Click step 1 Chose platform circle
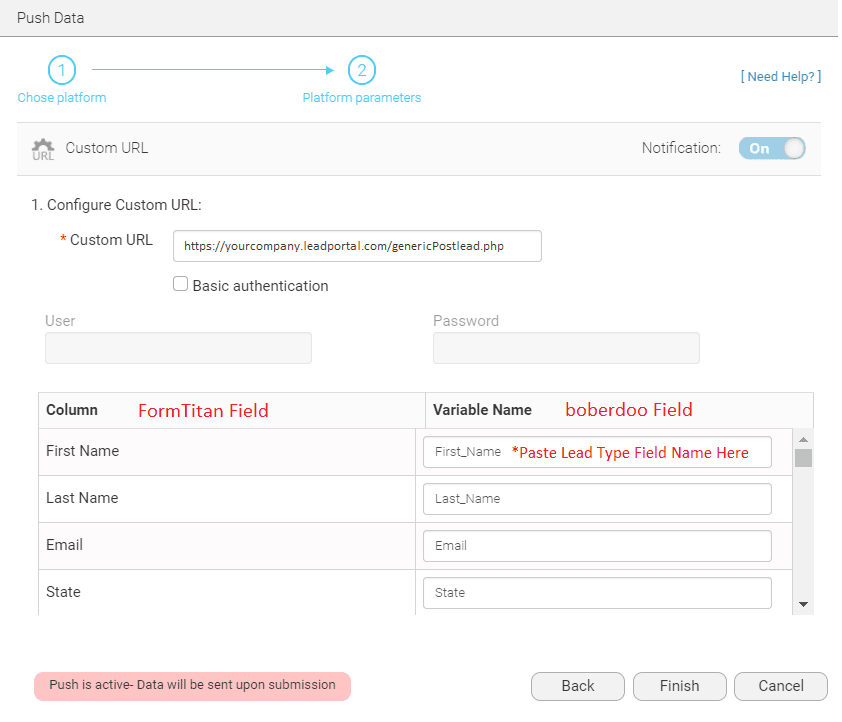This screenshot has height=722, width=842. (62, 70)
